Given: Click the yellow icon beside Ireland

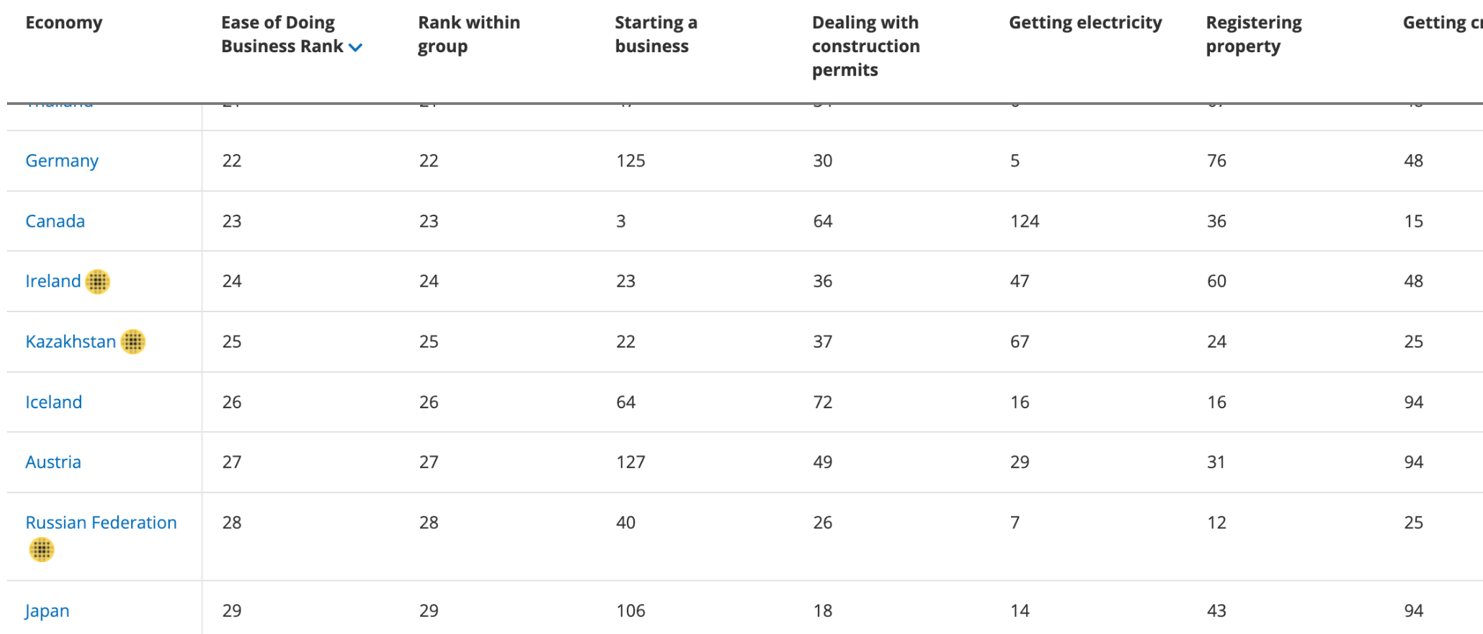Looking at the screenshot, I should [97, 282].
